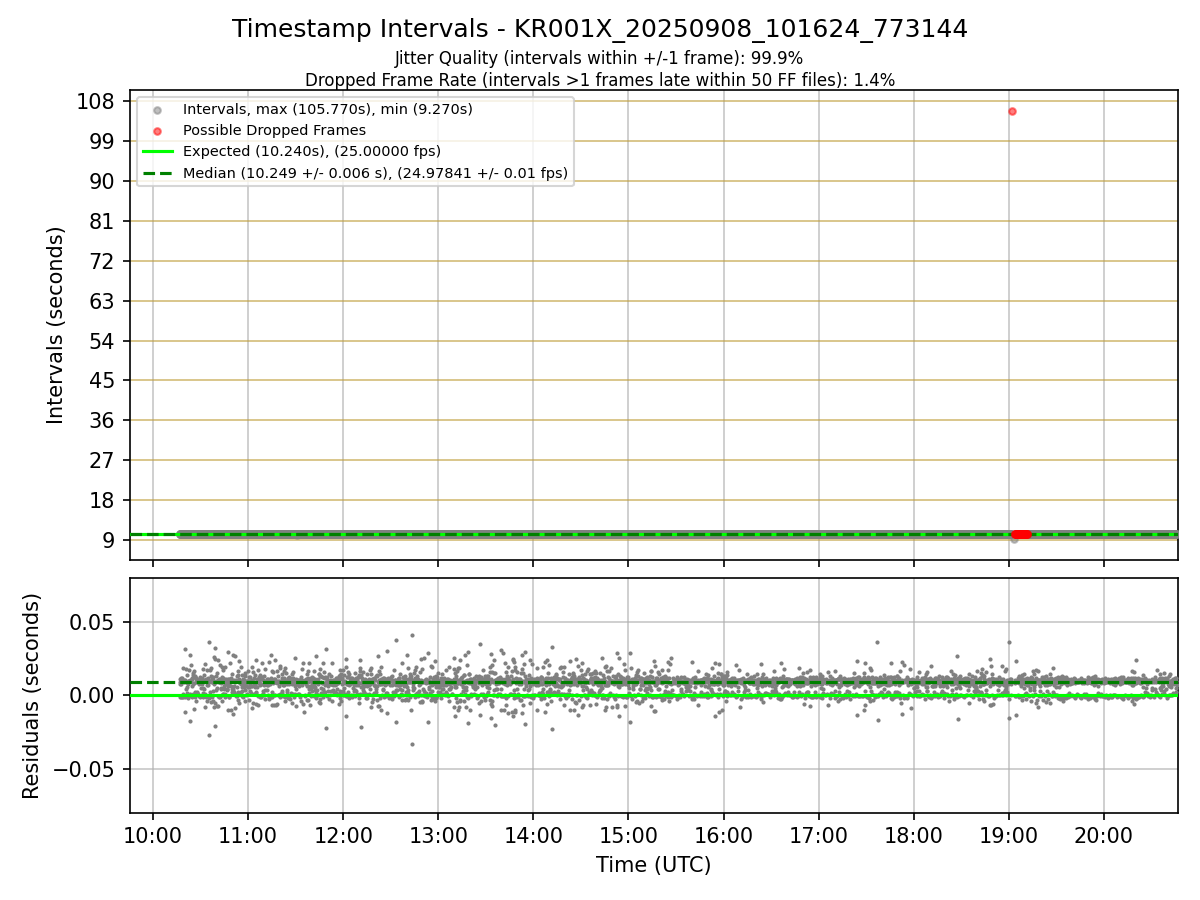Click the x-axis tick label '14:00'
Image resolution: width=1200 pixels, height=900 pixels.
(533, 836)
